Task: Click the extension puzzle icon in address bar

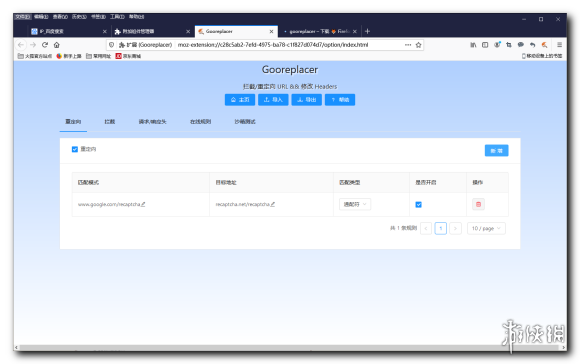Action: coord(121,45)
